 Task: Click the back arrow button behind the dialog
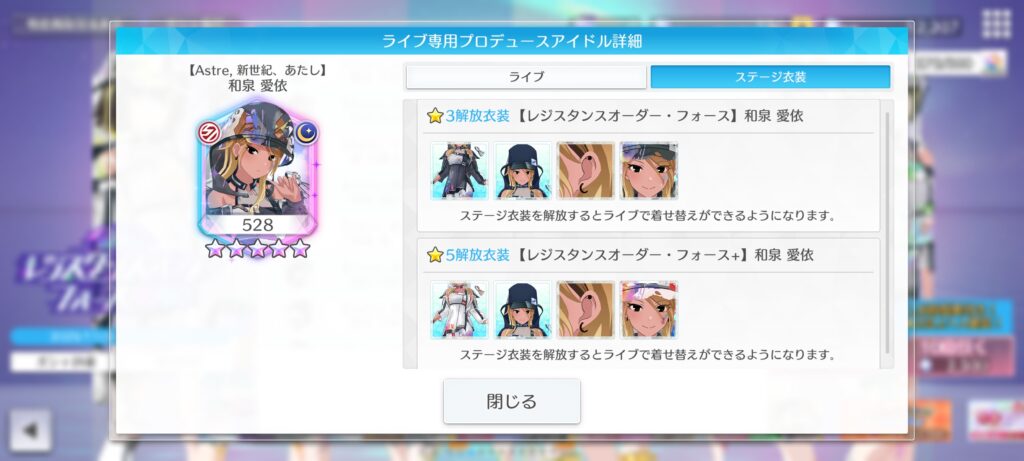tap(30, 430)
